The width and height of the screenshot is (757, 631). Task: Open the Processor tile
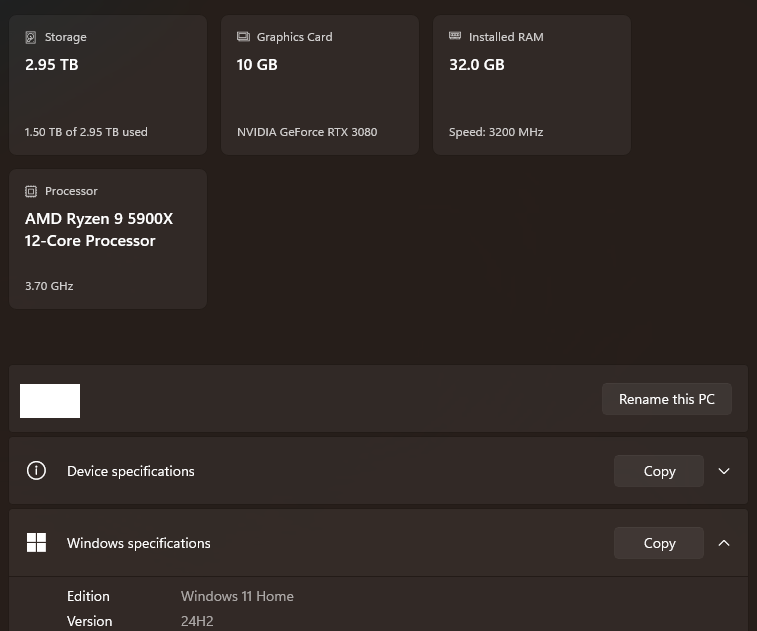click(108, 239)
